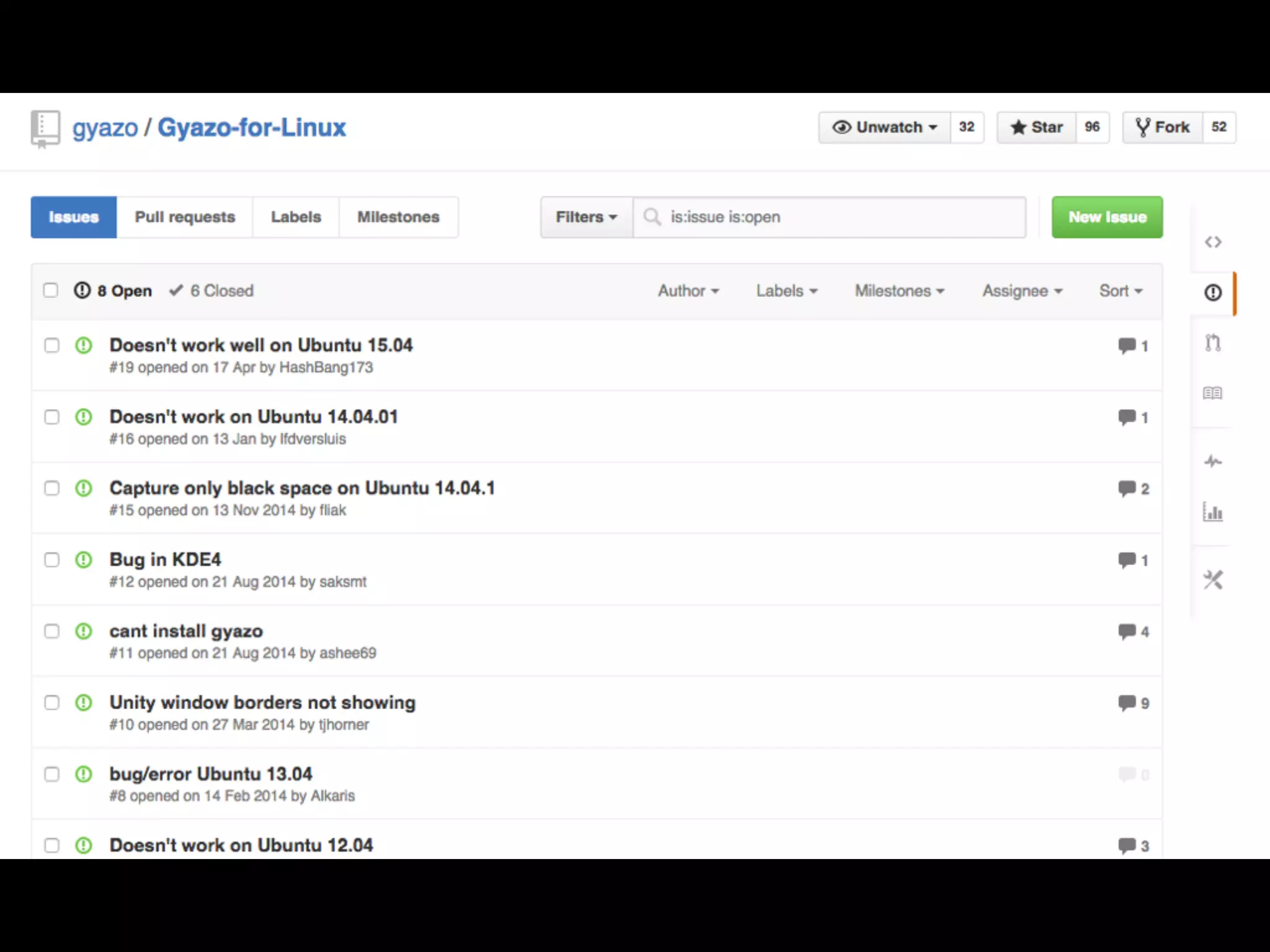Open the Settings tools icon
This screenshot has width=1270, height=952.
tap(1213, 580)
